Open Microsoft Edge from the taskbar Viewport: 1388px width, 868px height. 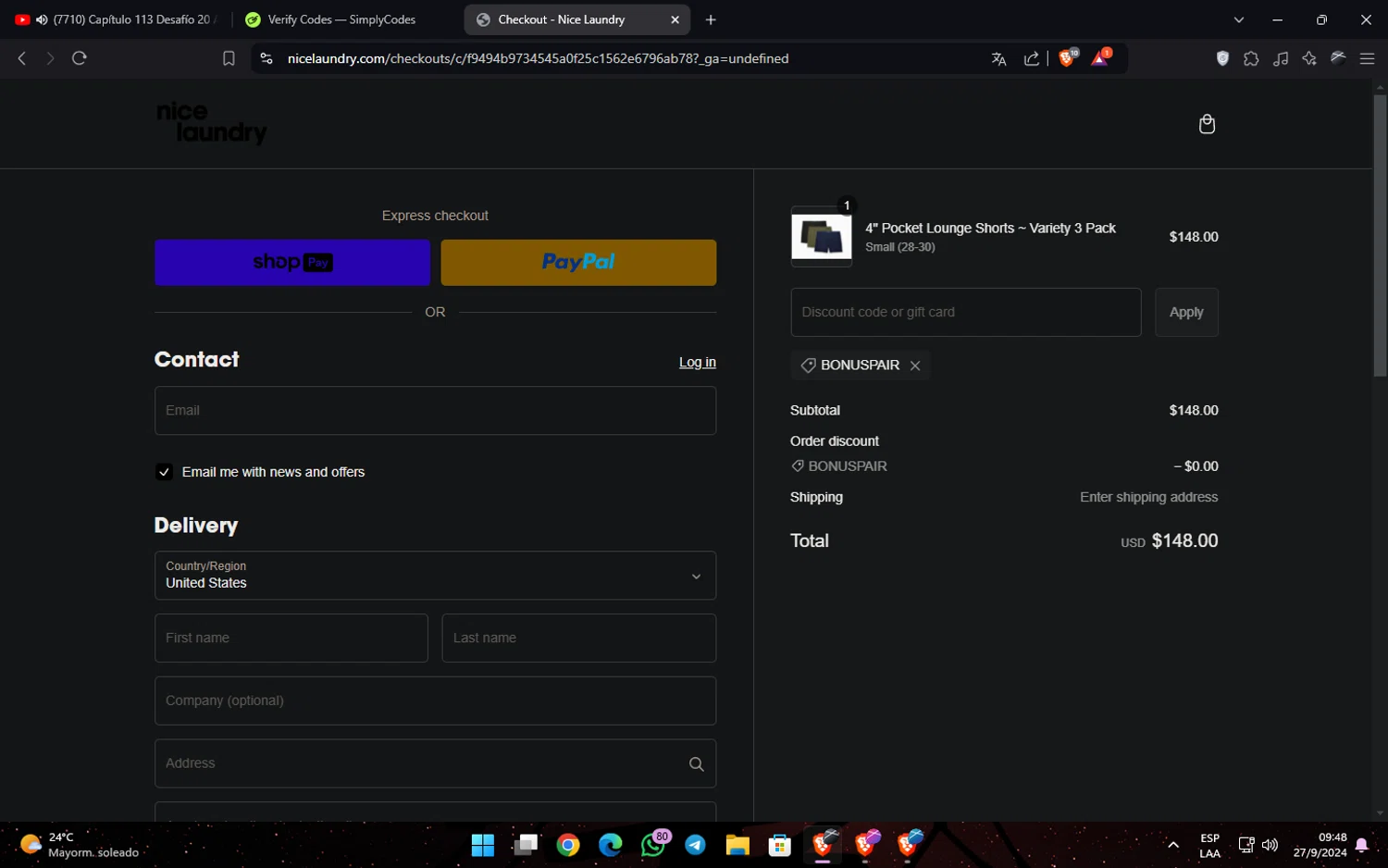611,845
